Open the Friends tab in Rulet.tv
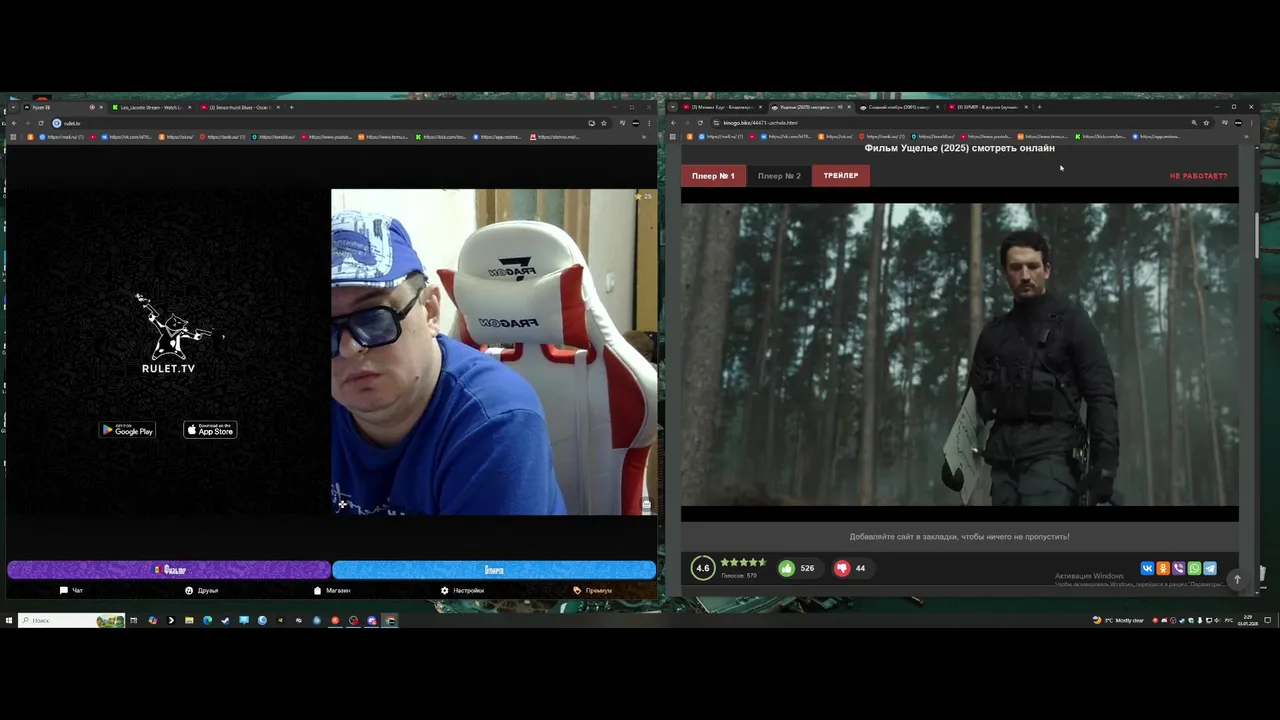The image size is (1280, 720). point(201,590)
